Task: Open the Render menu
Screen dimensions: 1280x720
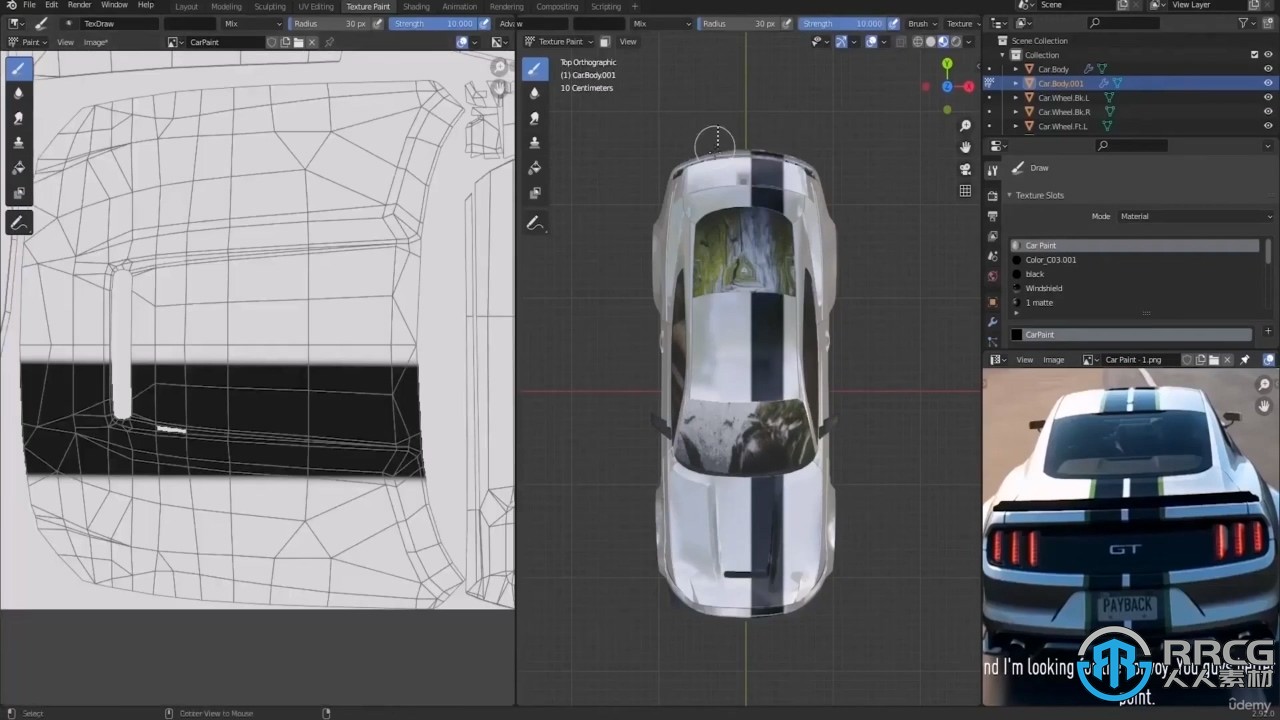Action: tap(79, 5)
